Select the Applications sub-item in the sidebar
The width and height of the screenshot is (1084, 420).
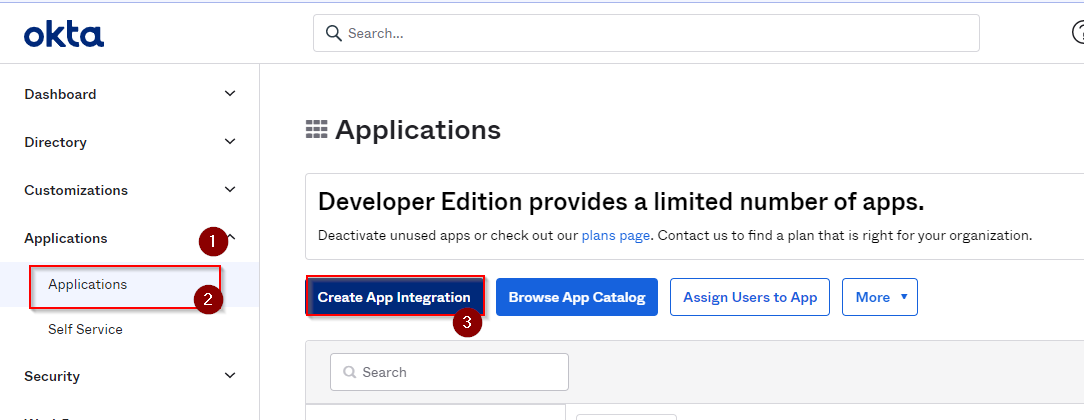88,285
